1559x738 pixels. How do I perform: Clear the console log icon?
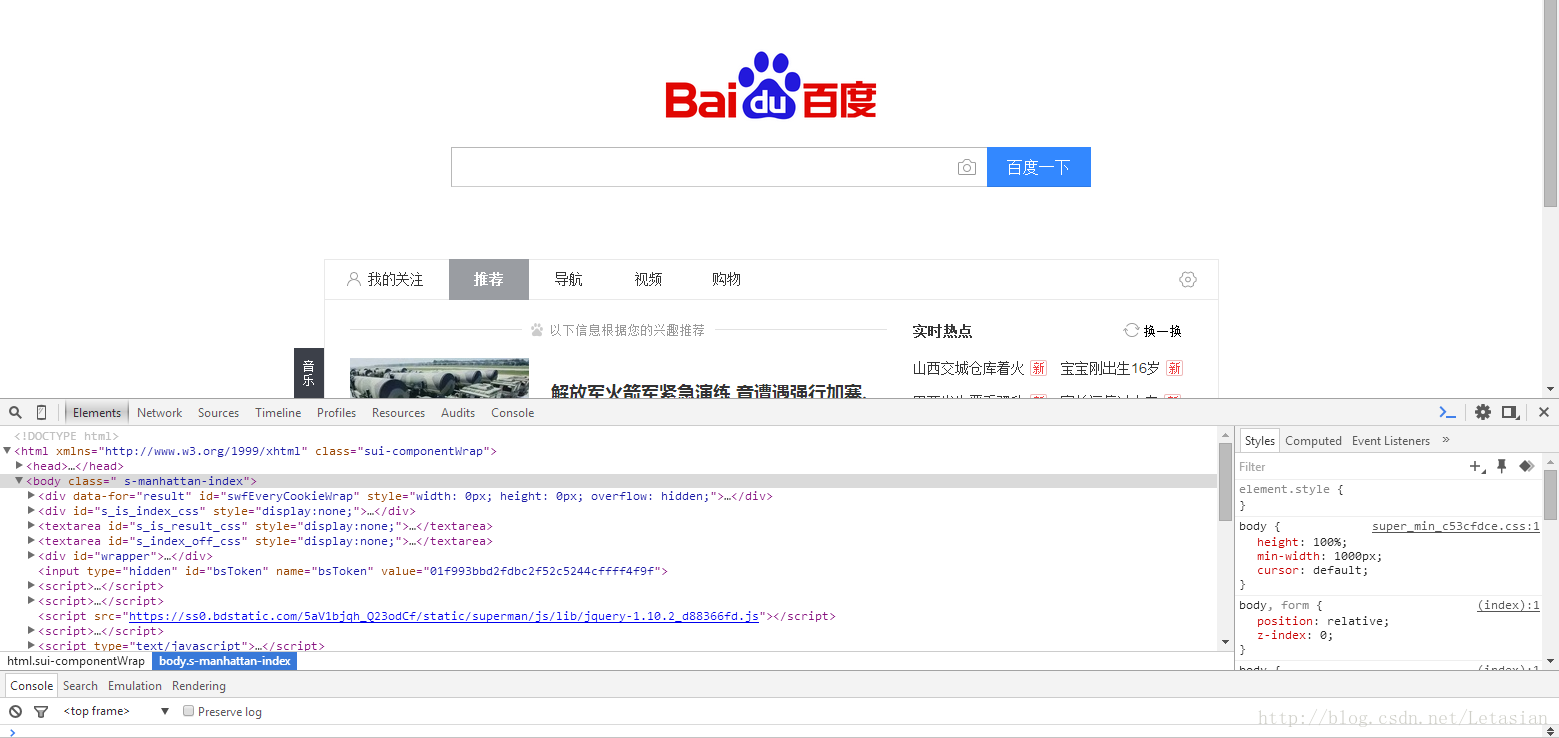coord(15,711)
